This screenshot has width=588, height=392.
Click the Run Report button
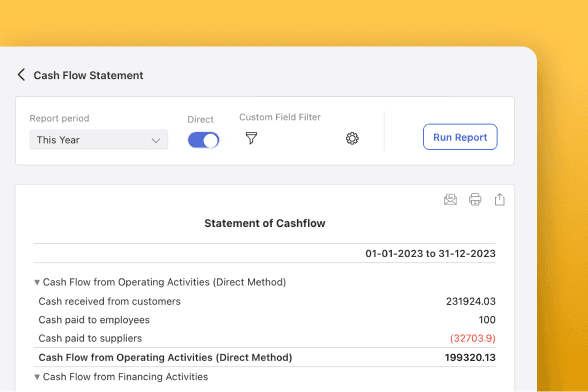[x=460, y=137]
